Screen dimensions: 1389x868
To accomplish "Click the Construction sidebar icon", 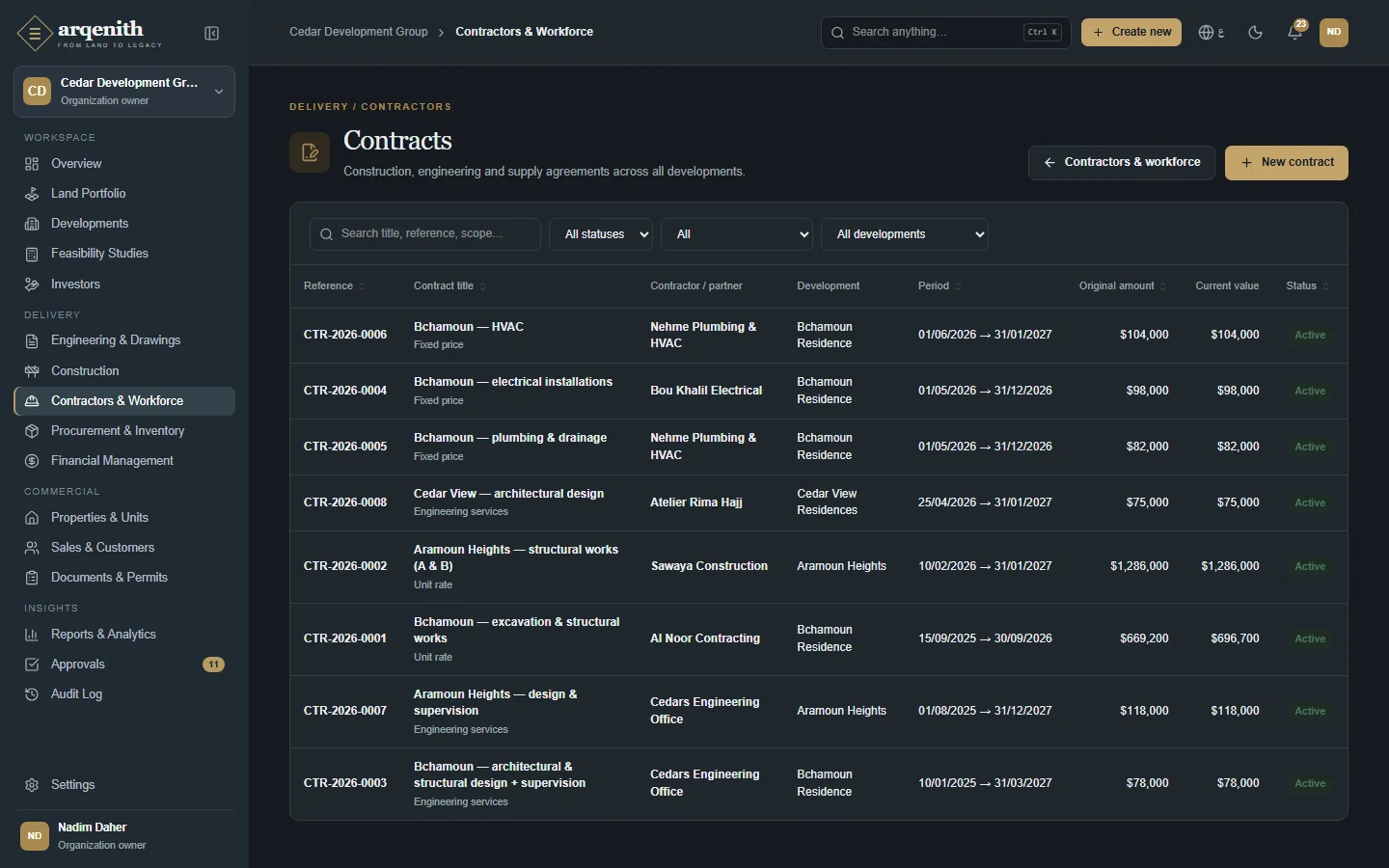I will click(x=32, y=371).
